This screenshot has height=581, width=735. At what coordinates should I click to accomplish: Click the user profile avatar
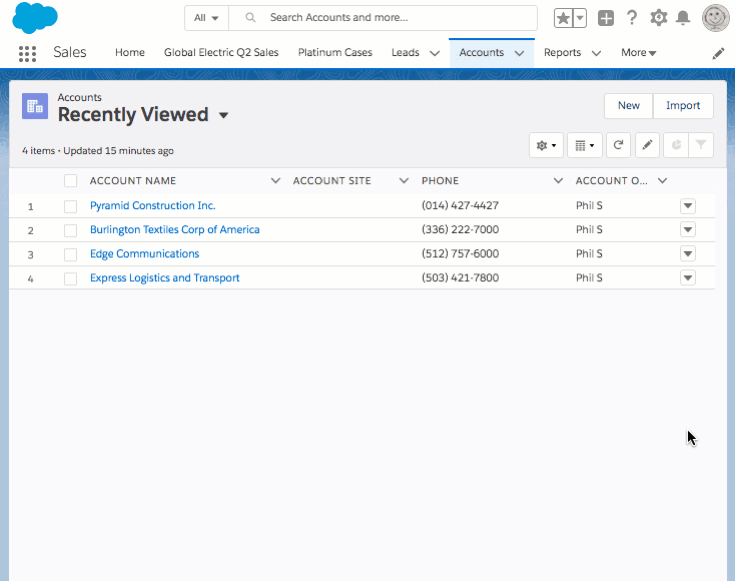pos(715,18)
